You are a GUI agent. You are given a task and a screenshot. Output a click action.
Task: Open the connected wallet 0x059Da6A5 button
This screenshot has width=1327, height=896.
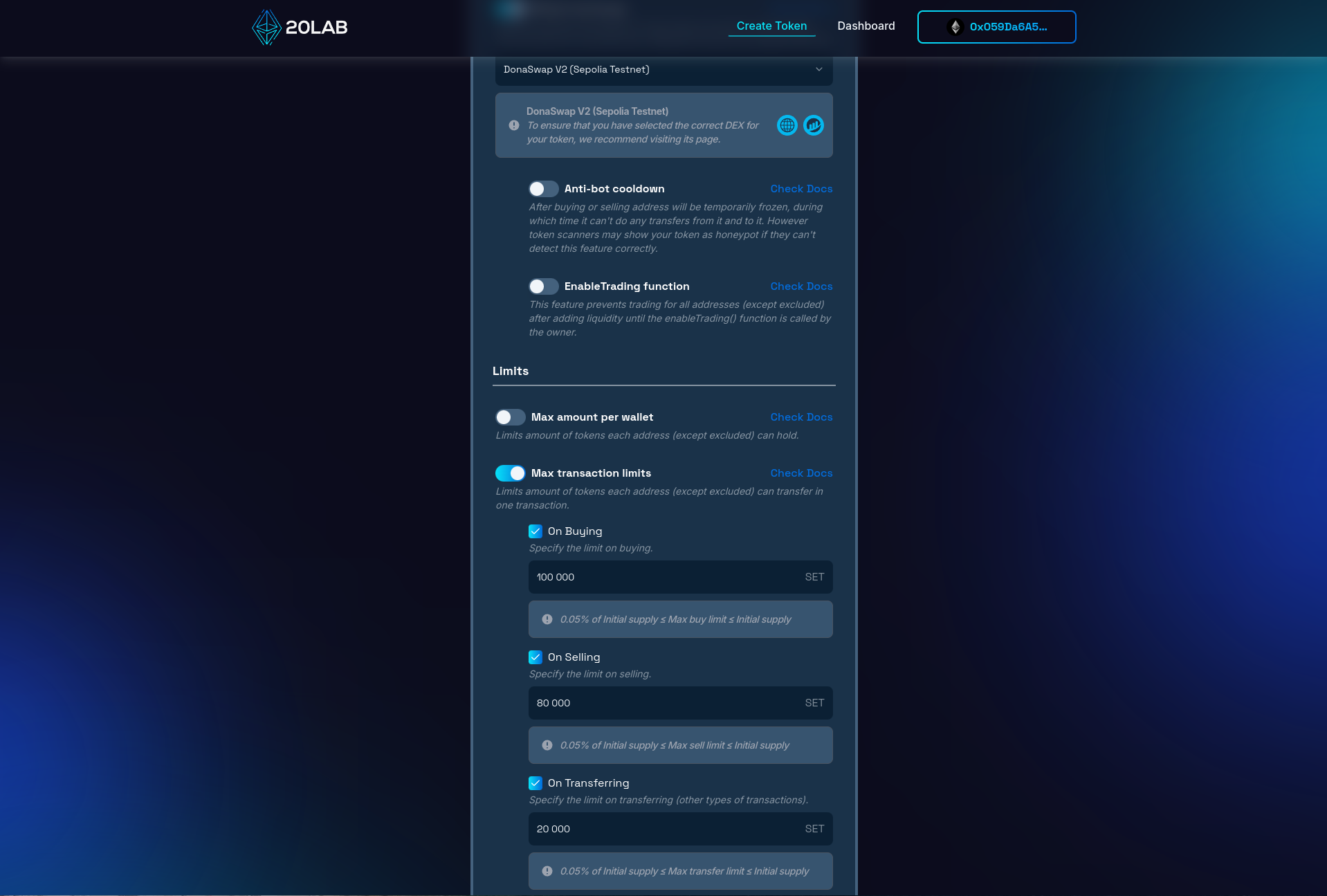click(996, 27)
